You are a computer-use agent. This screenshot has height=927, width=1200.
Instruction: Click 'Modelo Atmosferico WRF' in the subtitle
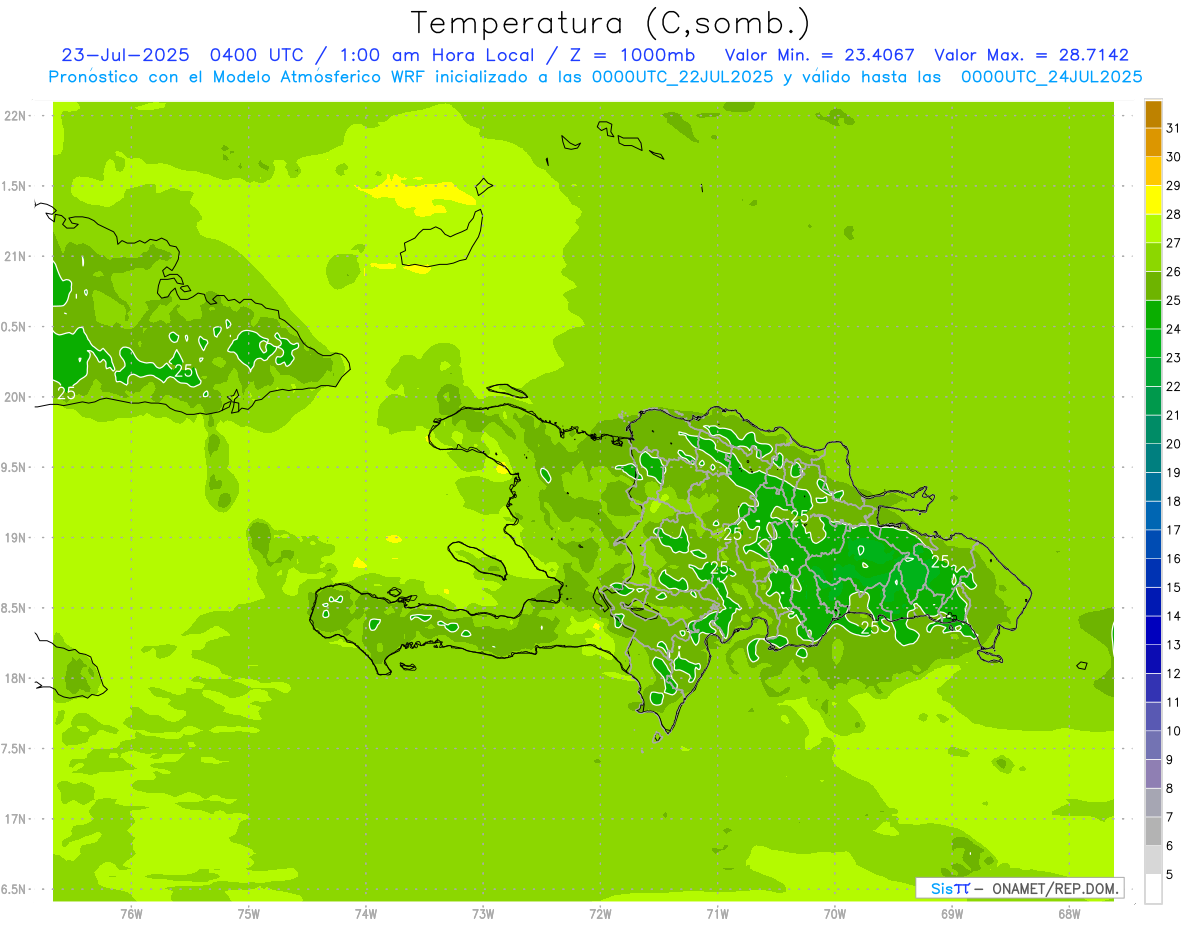point(320,77)
